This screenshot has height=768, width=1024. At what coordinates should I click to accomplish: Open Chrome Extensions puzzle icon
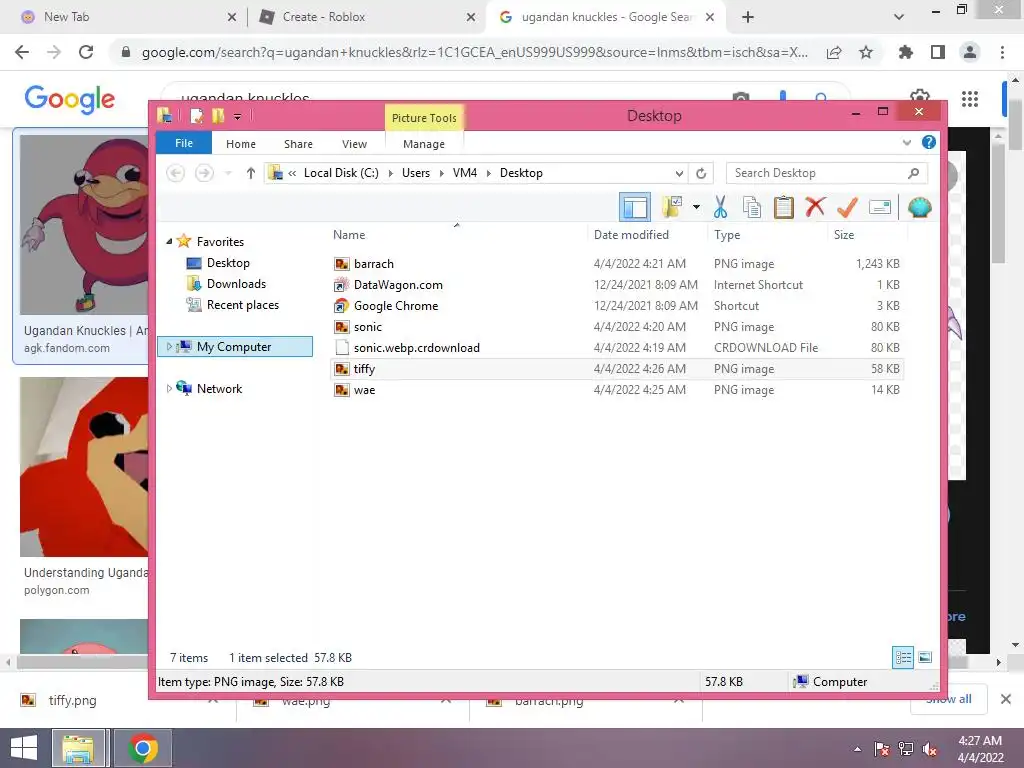click(x=906, y=52)
